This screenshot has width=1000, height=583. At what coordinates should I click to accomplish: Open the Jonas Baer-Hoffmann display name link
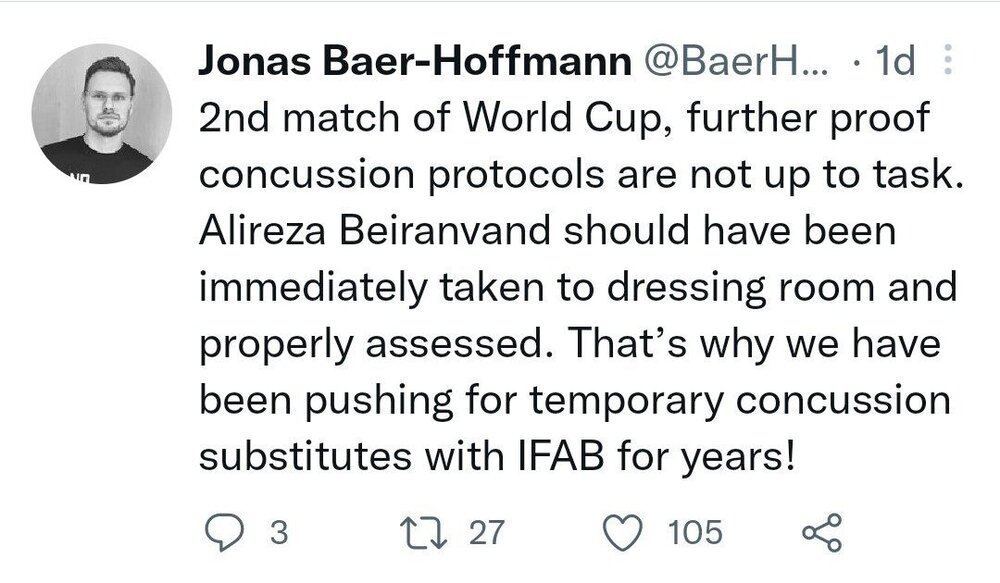click(x=416, y=63)
